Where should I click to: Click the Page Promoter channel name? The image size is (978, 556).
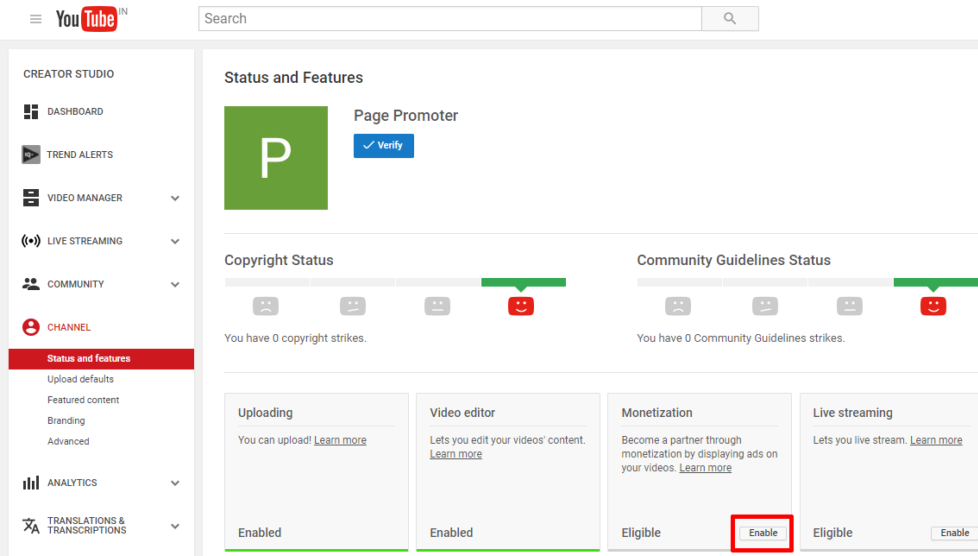coord(405,115)
